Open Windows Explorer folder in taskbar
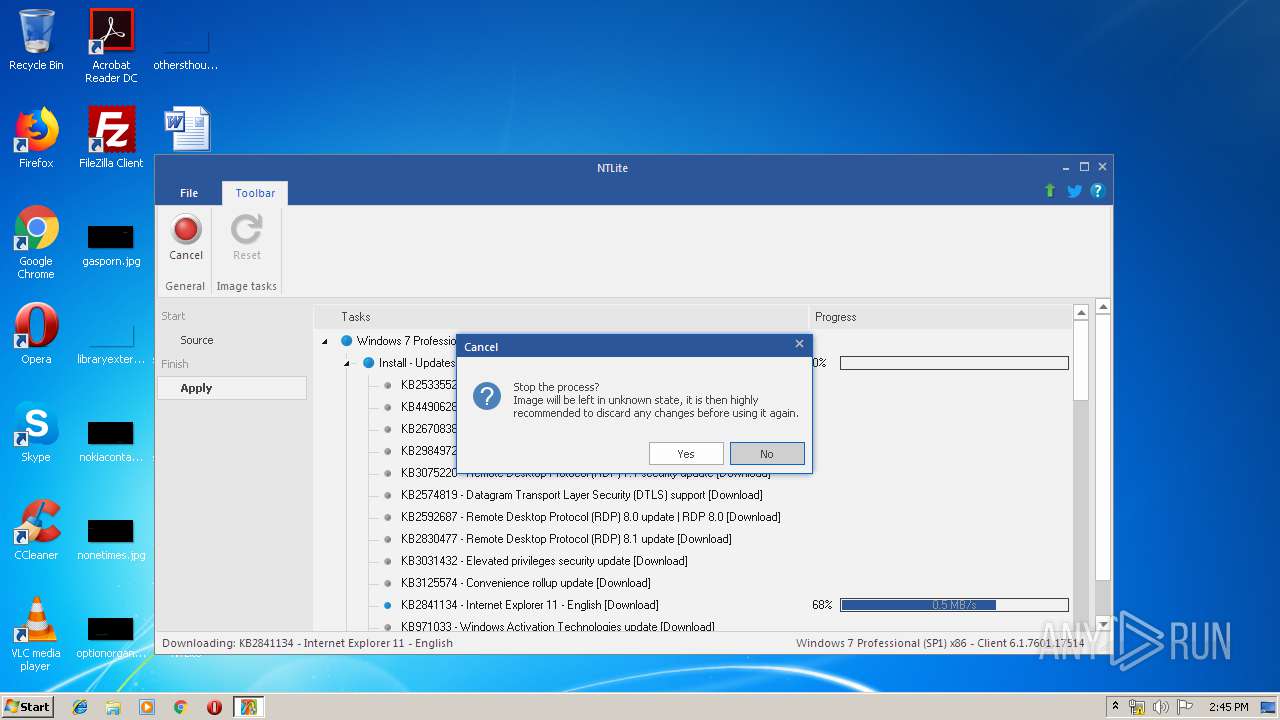The height and width of the screenshot is (720, 1280). (x=113, y=707)
